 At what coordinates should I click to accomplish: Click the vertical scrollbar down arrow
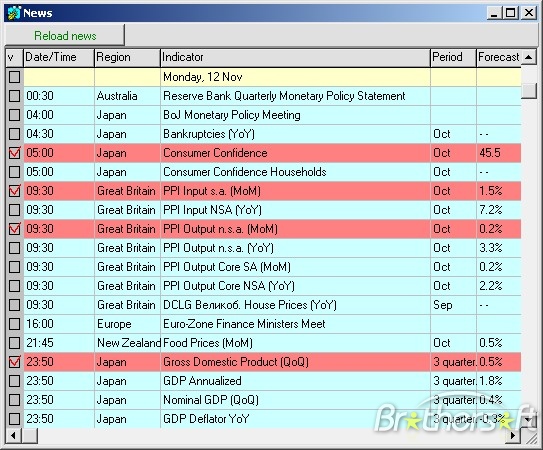pyautogui.click(x=528, y=420)
